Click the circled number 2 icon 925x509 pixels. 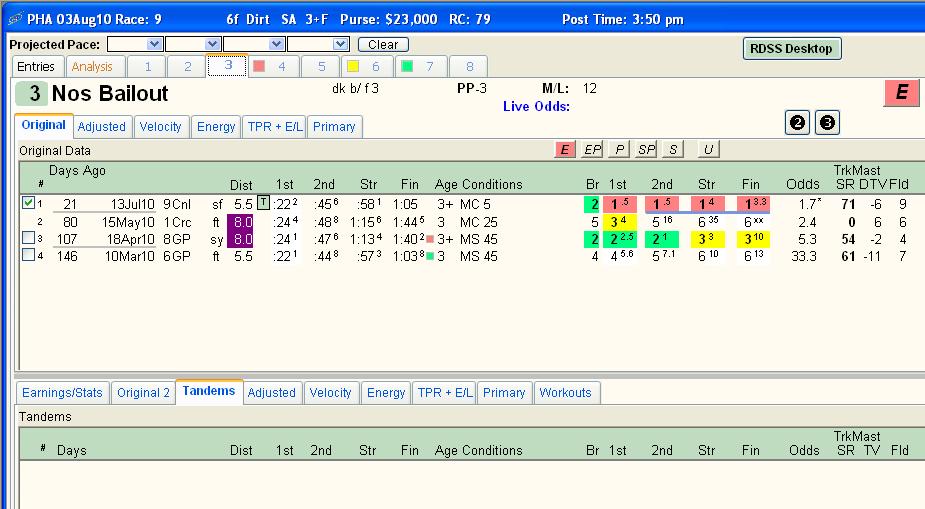(797, 123)
